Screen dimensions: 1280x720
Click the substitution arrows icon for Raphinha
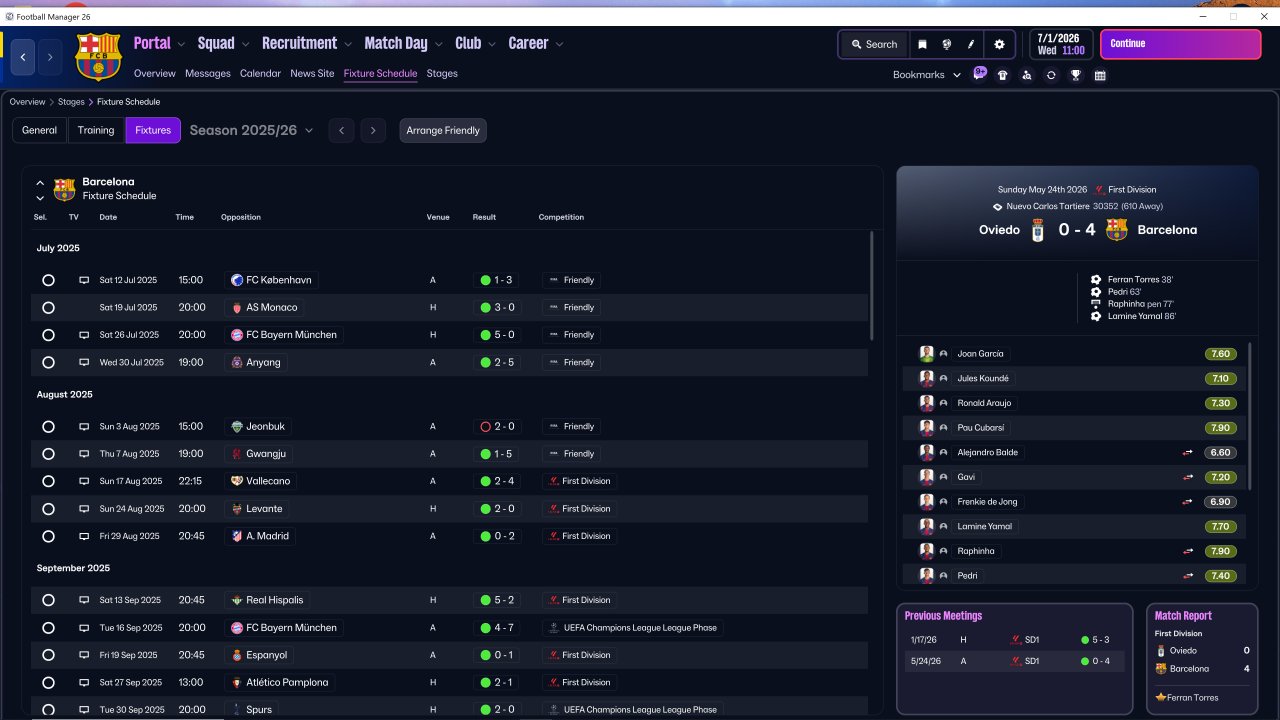[1188, 551]
